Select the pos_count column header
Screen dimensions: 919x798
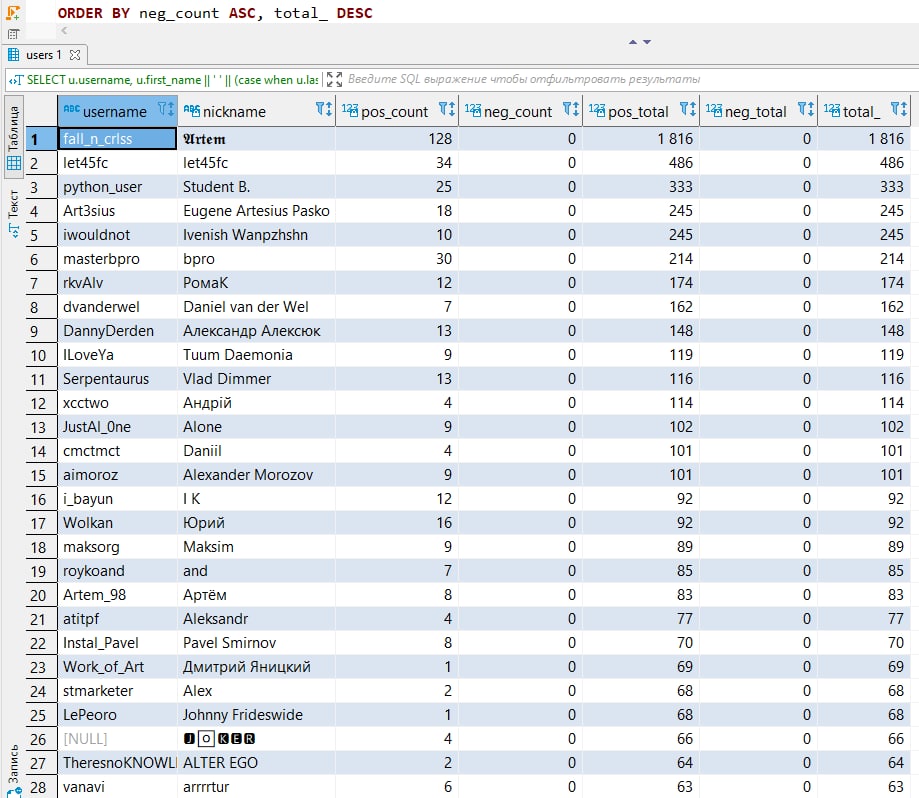397,111
